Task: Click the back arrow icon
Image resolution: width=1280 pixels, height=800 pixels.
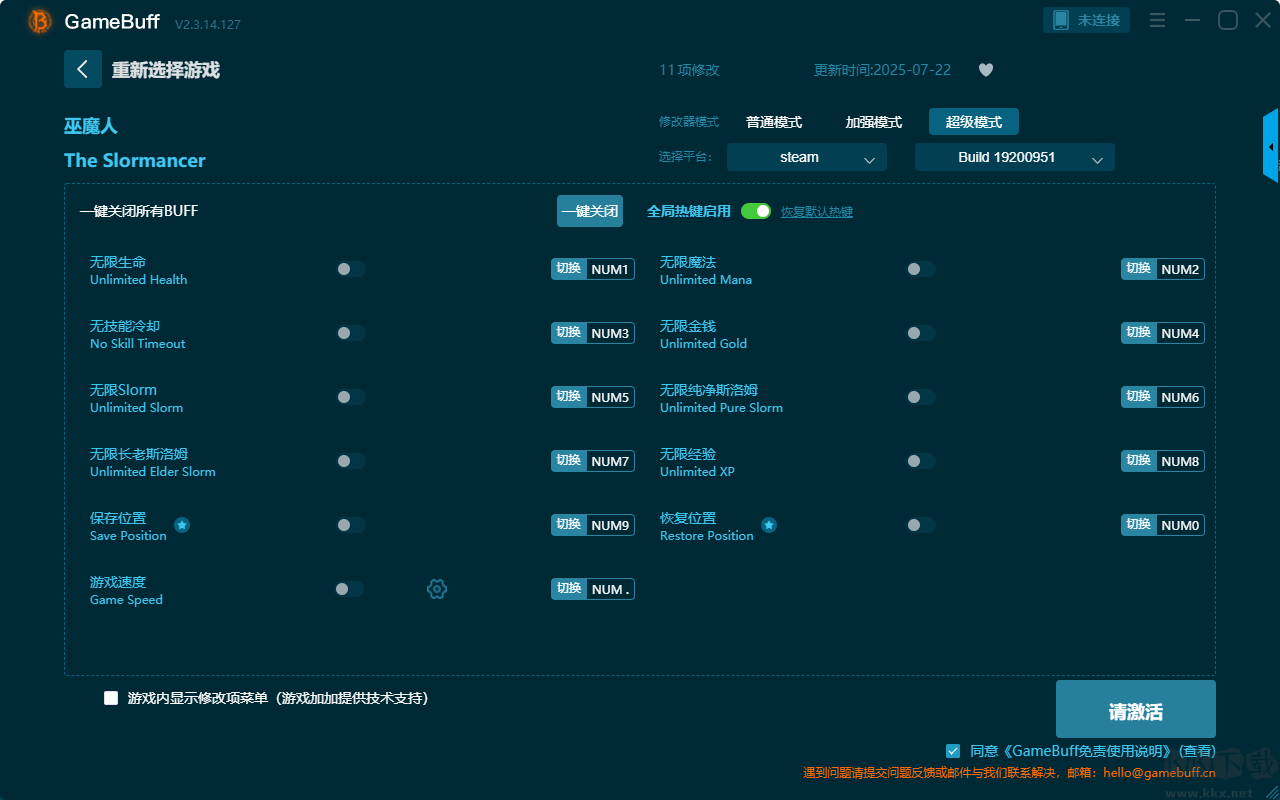Action: coord(82,69)
